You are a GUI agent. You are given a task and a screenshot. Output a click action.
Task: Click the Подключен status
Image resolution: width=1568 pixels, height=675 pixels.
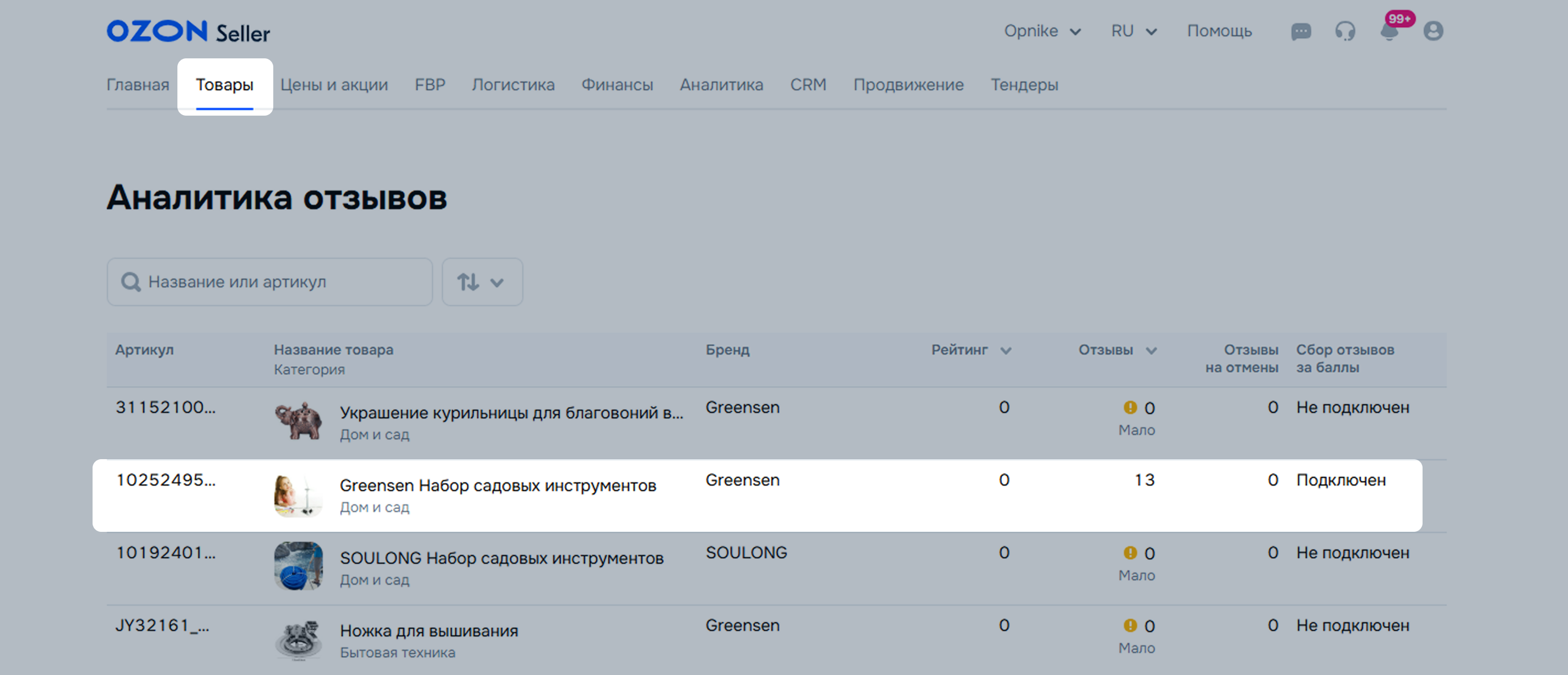pos(1341,481)
